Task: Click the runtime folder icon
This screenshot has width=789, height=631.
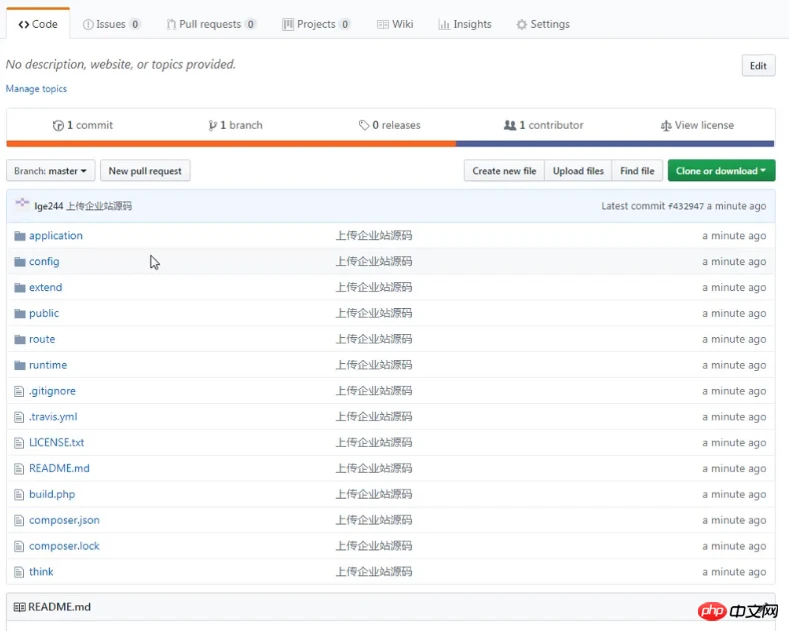Action: 20,365
